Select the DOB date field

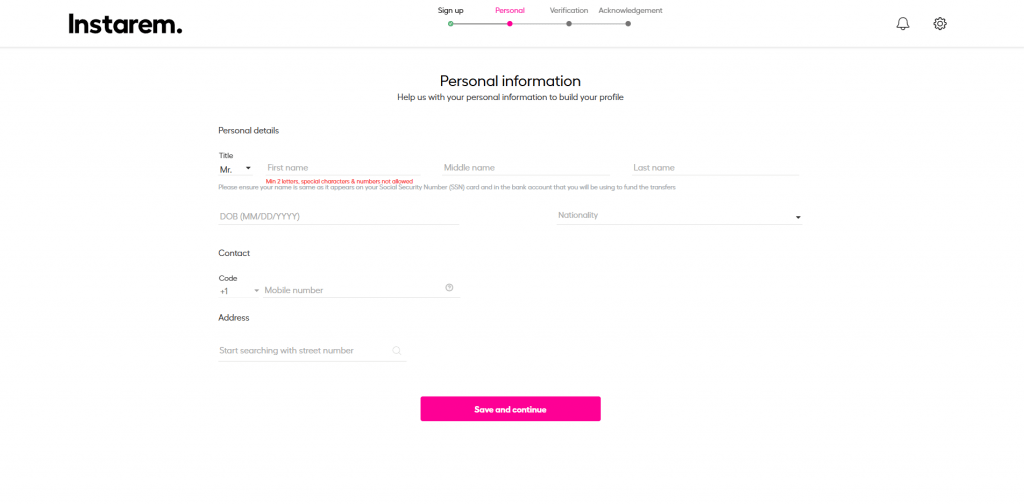pyautogui.click(x=338, y=217)
